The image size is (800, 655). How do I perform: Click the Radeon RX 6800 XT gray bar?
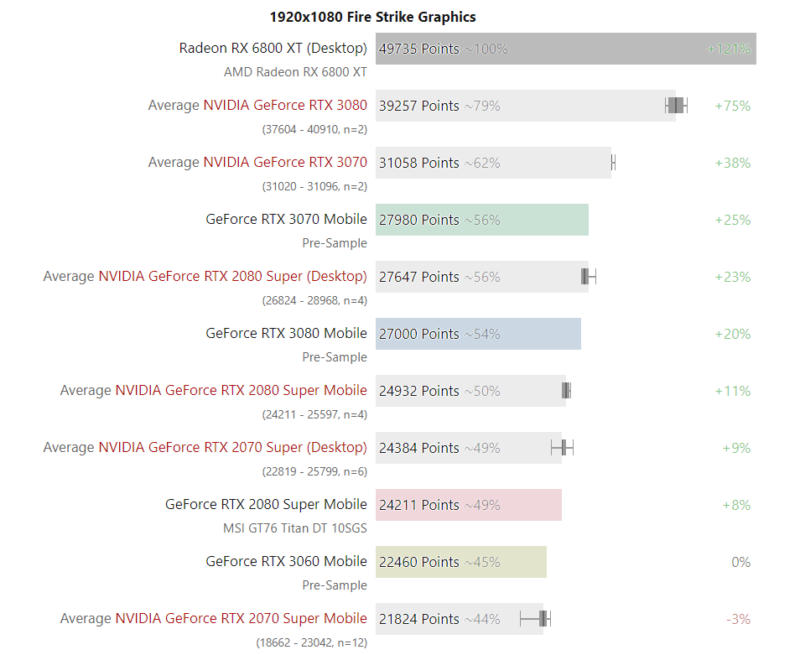566,49
